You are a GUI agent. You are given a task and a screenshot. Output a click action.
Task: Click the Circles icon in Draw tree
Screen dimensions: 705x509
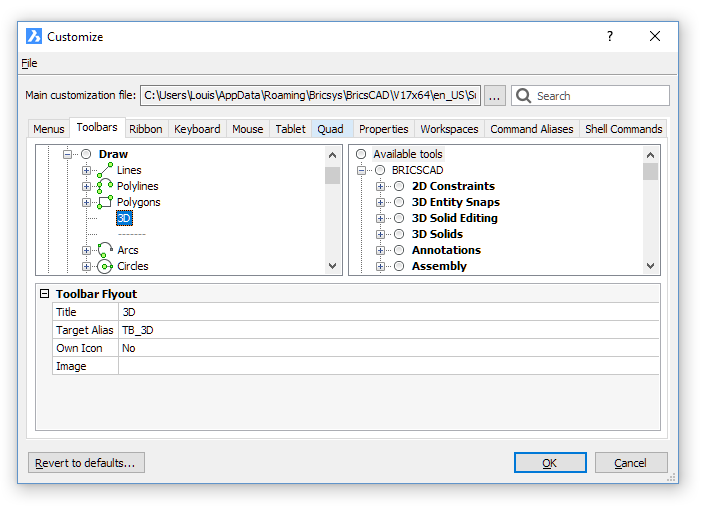[x=105, y=266]
